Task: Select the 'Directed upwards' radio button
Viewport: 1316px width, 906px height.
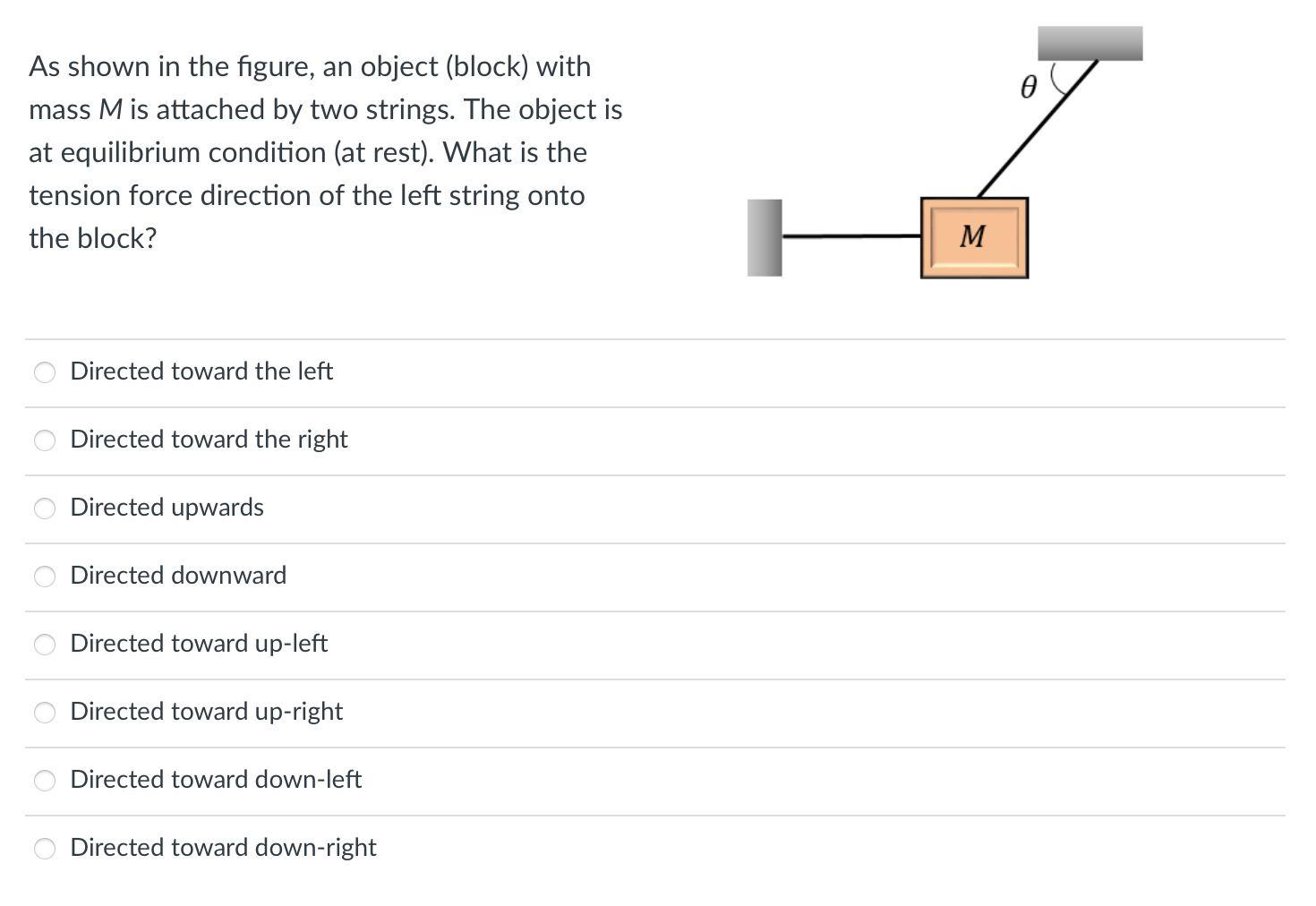Action: pos(44,508)
